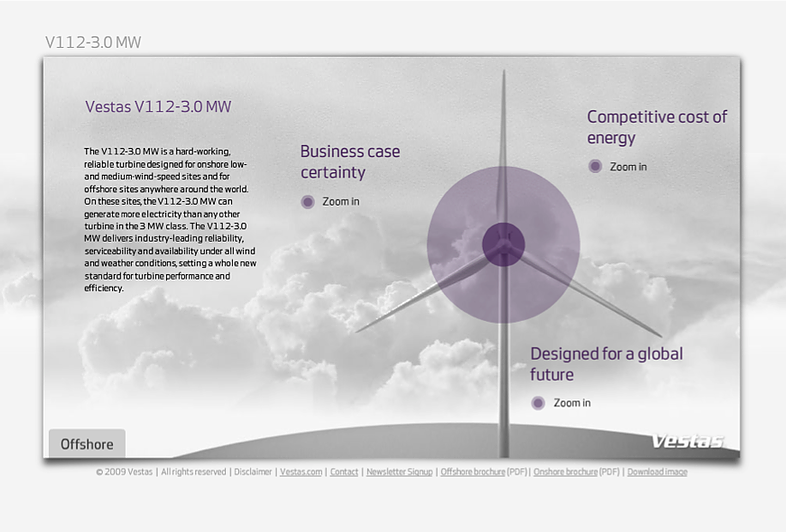This screenshot has height=532, width=786.
Task: Zoom in on Business case certainty
Action: 341,202
